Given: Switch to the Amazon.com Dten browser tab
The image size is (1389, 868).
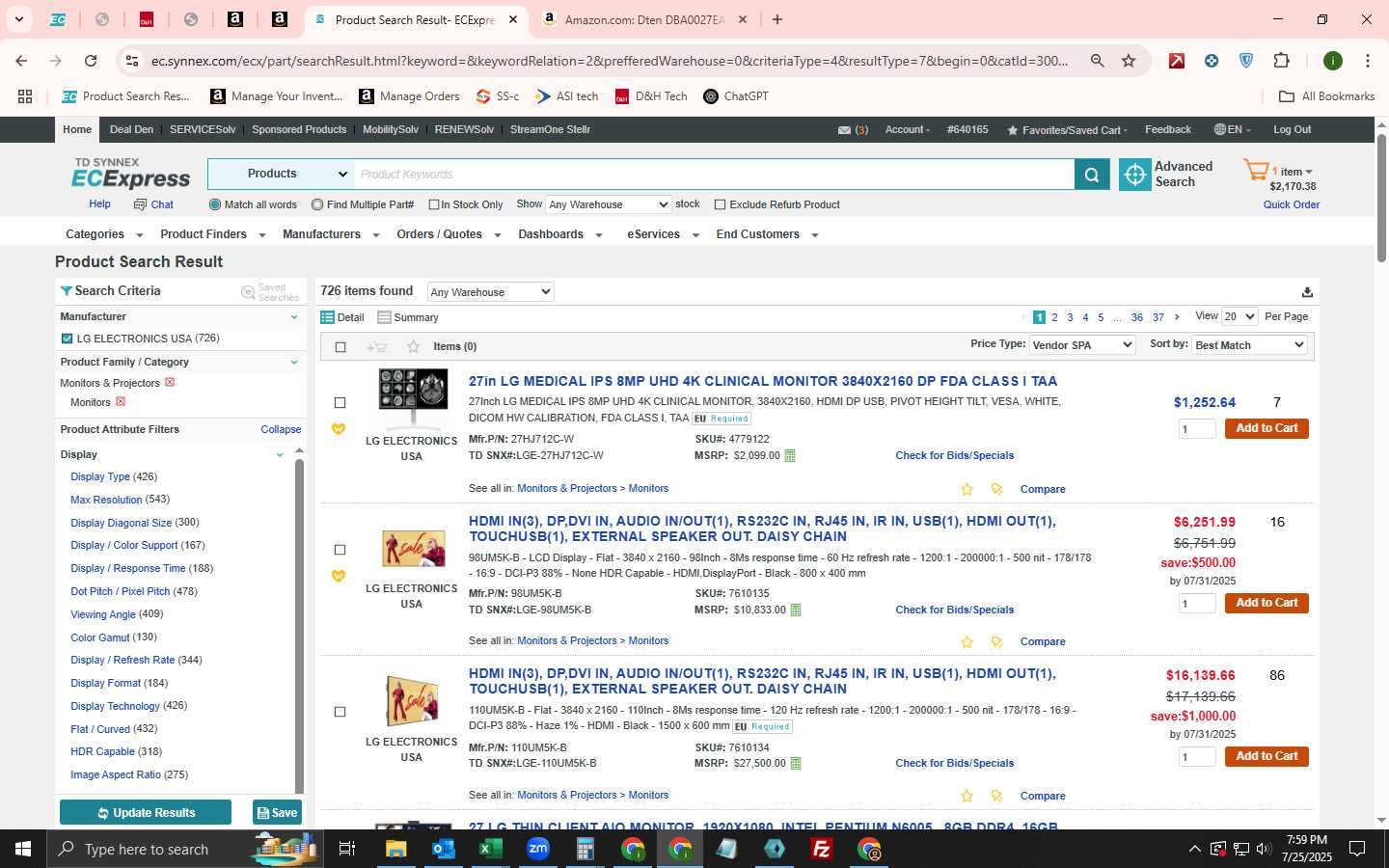Looking at the screenshot, I should (644, 19).
